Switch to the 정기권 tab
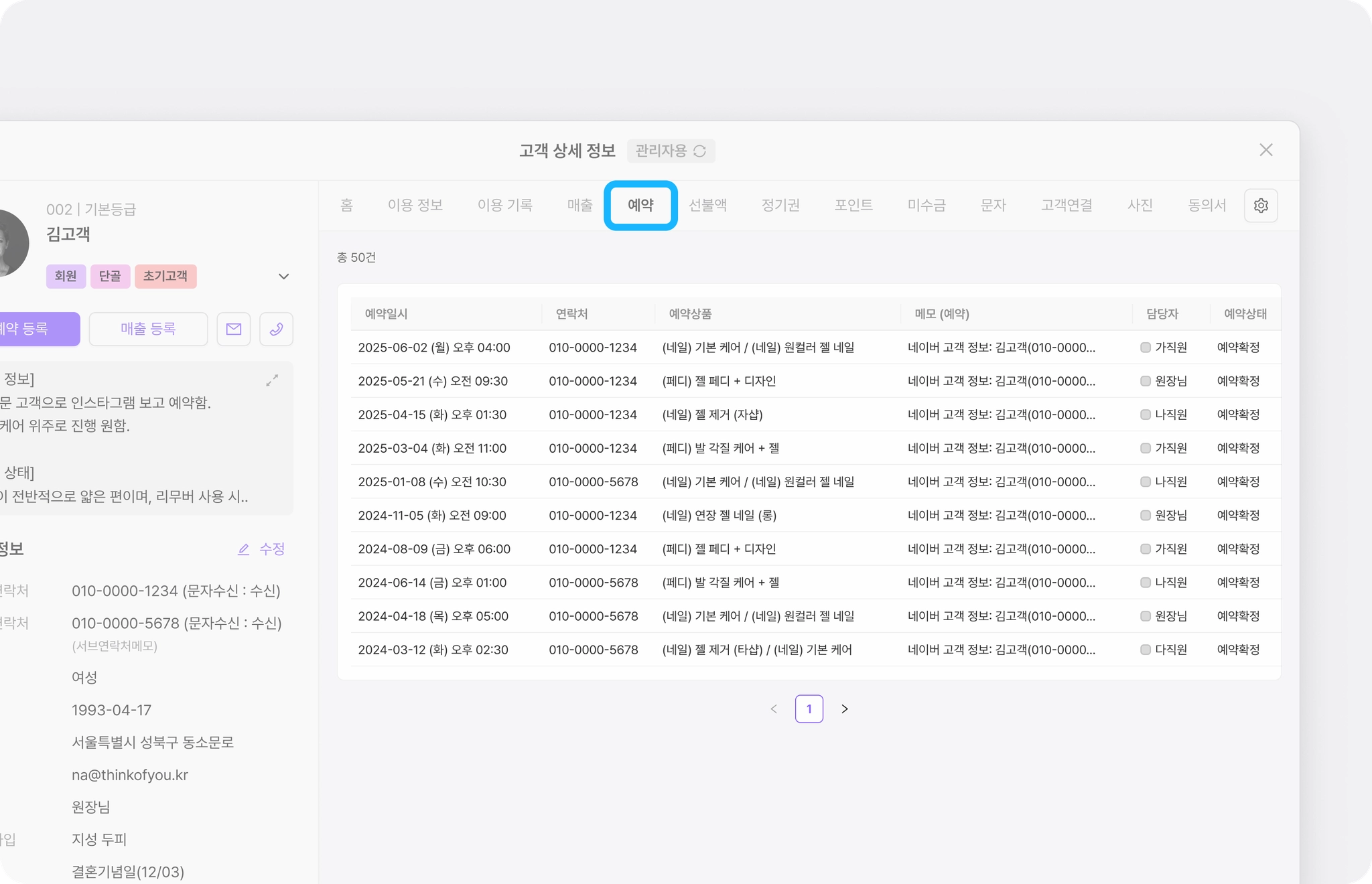 point(780,205)
